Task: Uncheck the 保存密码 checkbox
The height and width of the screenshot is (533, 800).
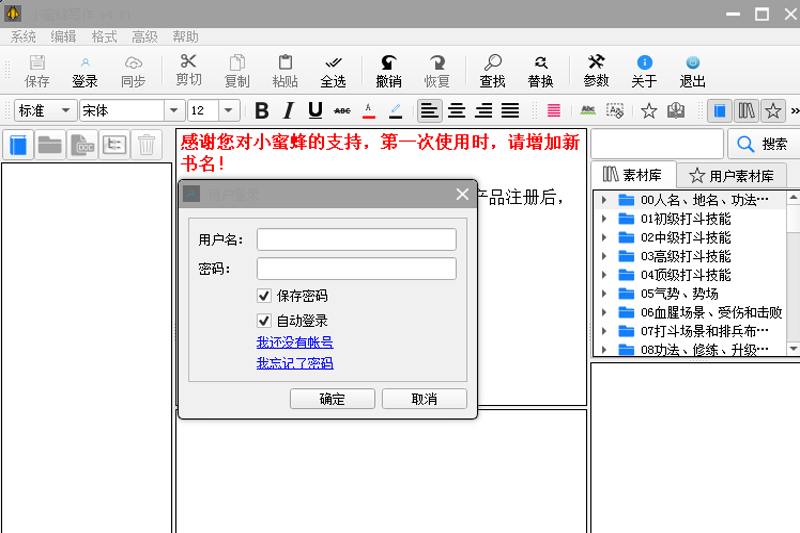Action: point(264,296)
